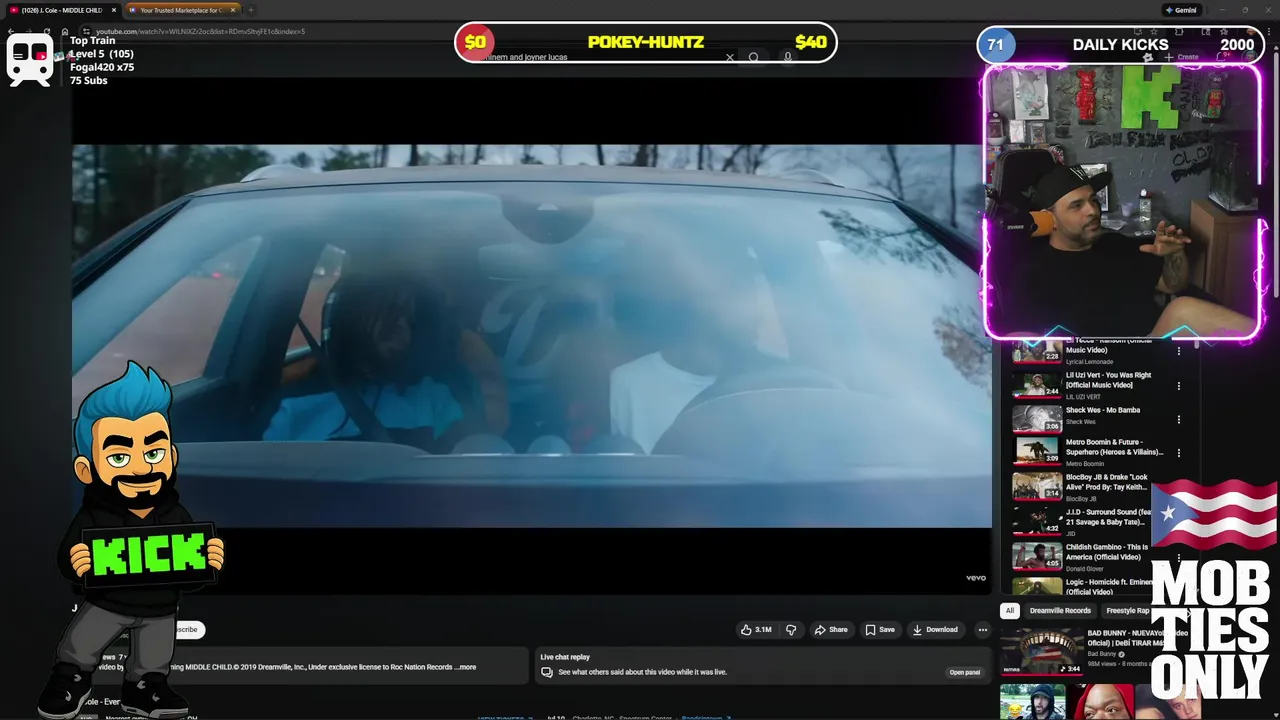
Task: Open options menu for Sheck Wes Mo Bamba
Action: coord(1178,419)
